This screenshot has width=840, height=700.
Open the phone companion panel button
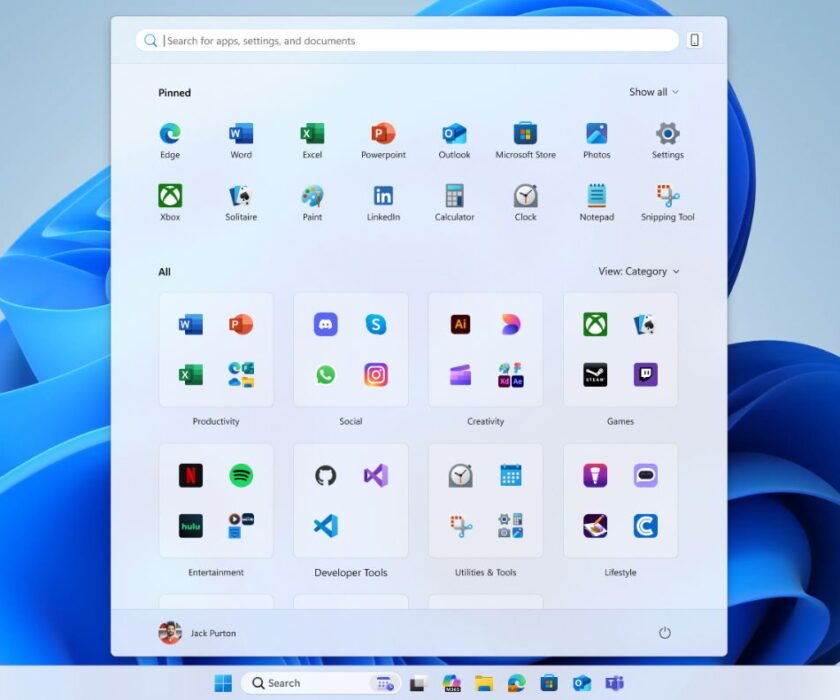(x=694, y=40)
